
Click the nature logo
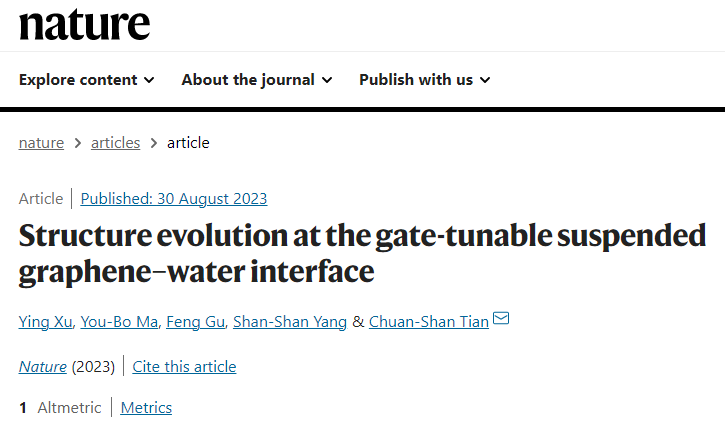(x=84, y=25)
